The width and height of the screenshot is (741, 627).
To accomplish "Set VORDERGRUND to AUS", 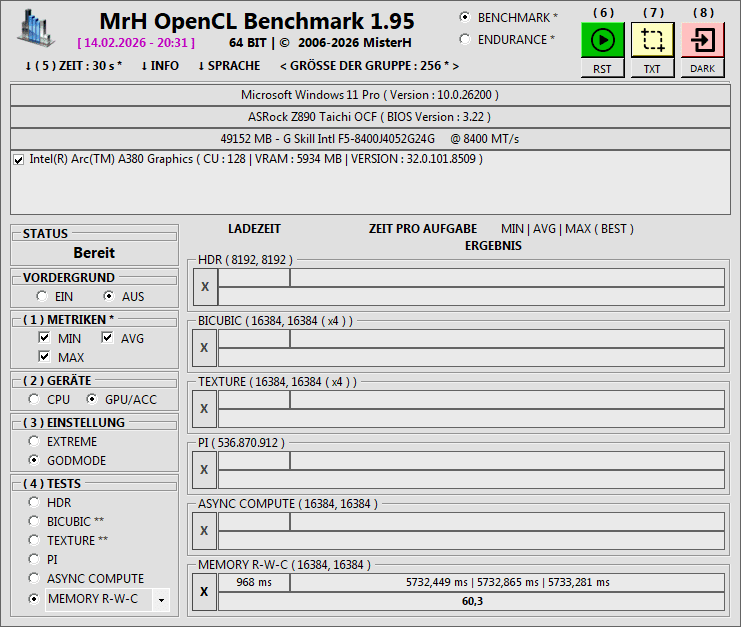I will (x=109, y=296).
